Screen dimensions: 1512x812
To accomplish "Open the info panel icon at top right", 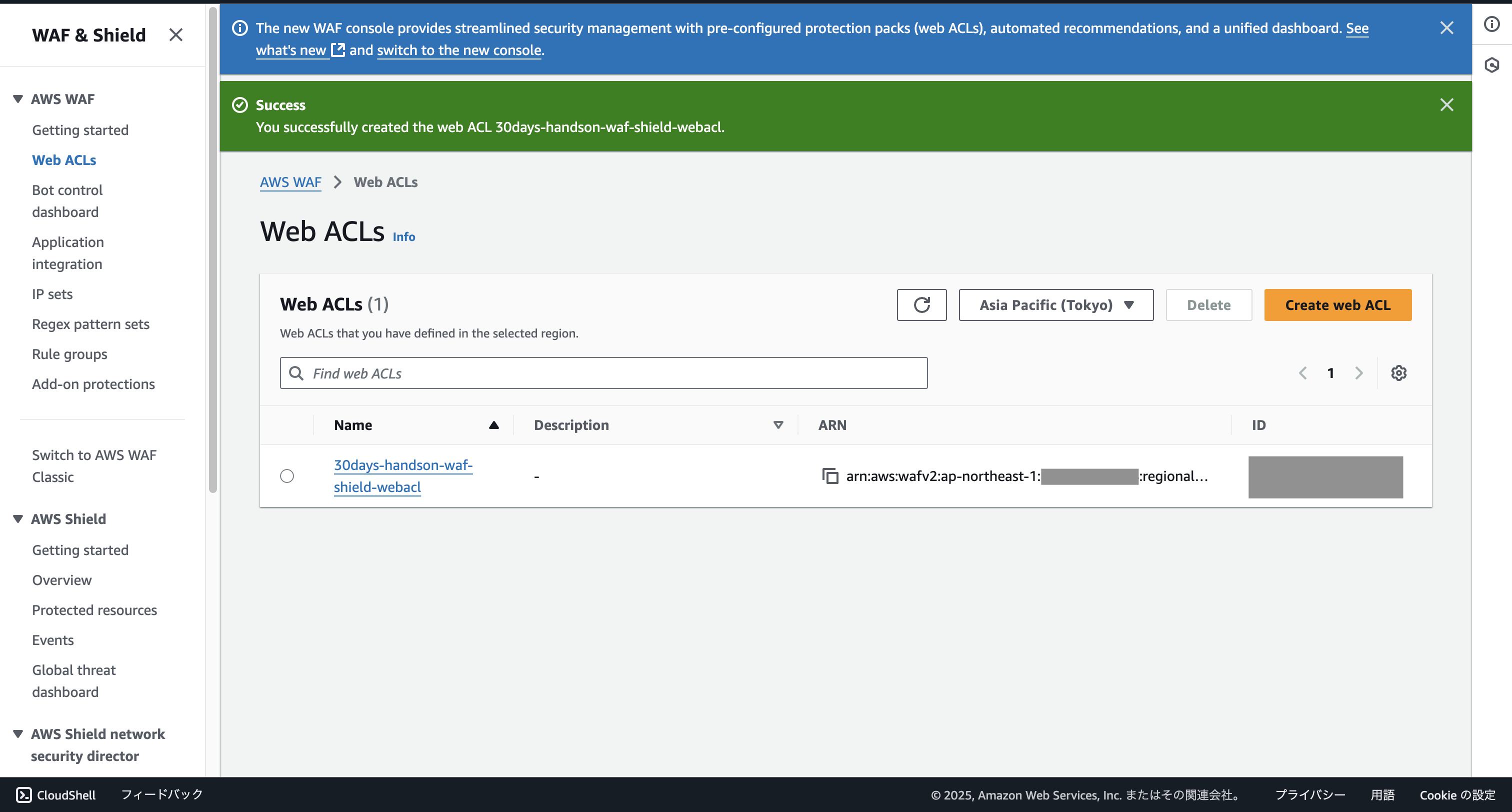I will (1491, 24).
